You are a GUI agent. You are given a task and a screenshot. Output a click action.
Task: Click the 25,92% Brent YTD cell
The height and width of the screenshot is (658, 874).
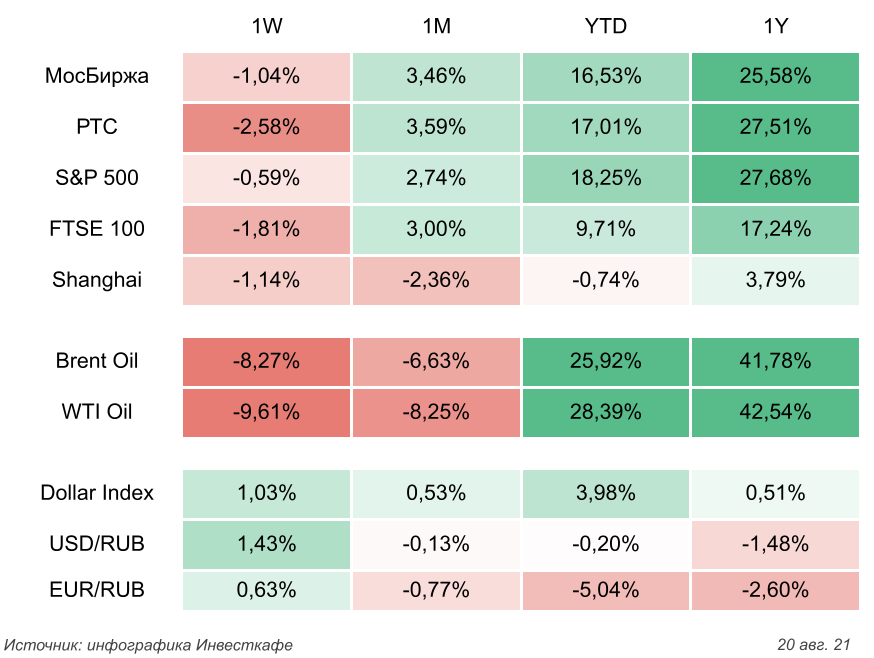605,361
